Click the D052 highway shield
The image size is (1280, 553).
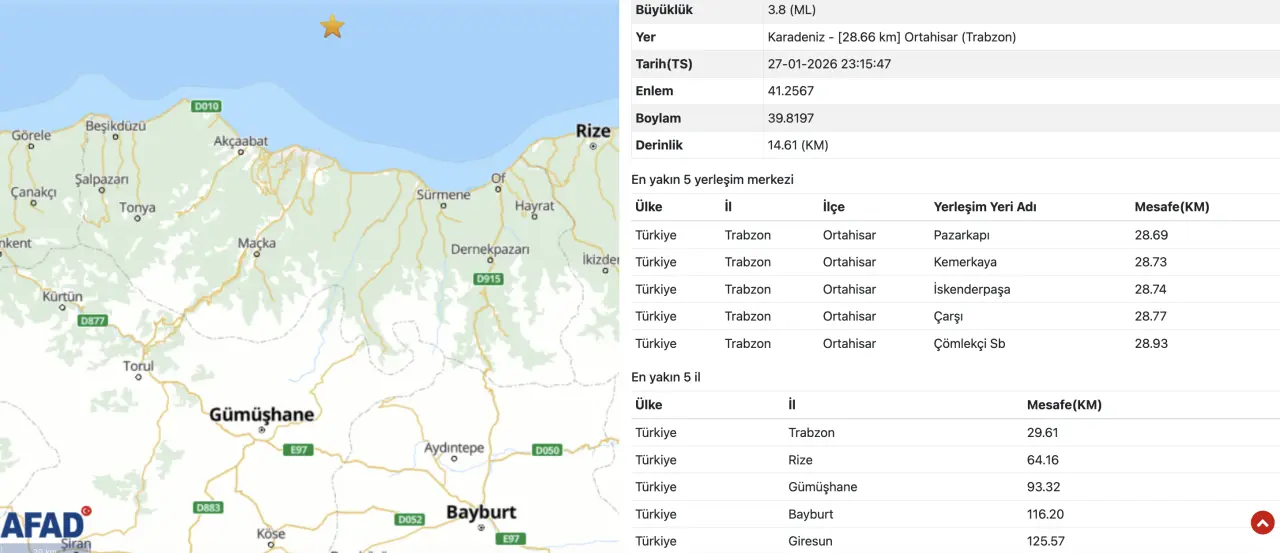click(410, 519)
